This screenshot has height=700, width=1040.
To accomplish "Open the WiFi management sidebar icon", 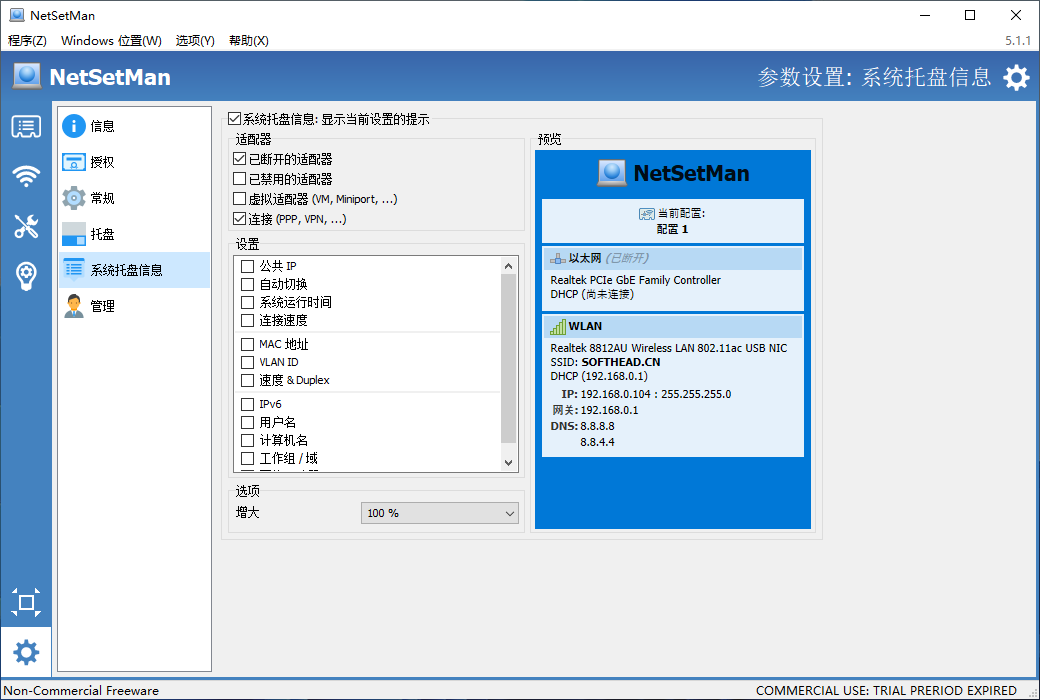I will [x=26, y=177].
